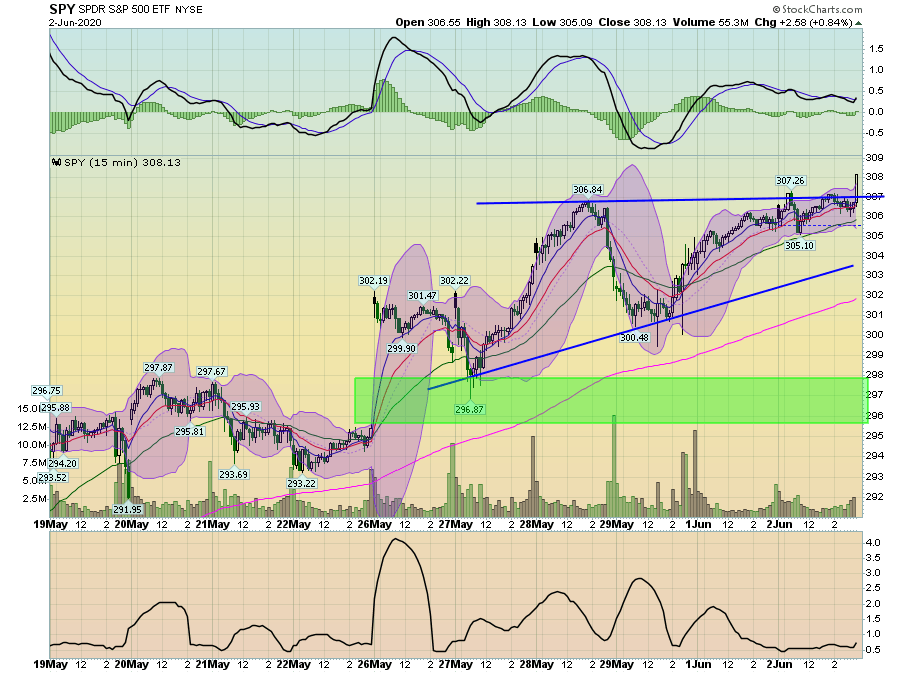Click the 295.81 price label
Viewport: 900px width, 673px height.
point(189,431)
